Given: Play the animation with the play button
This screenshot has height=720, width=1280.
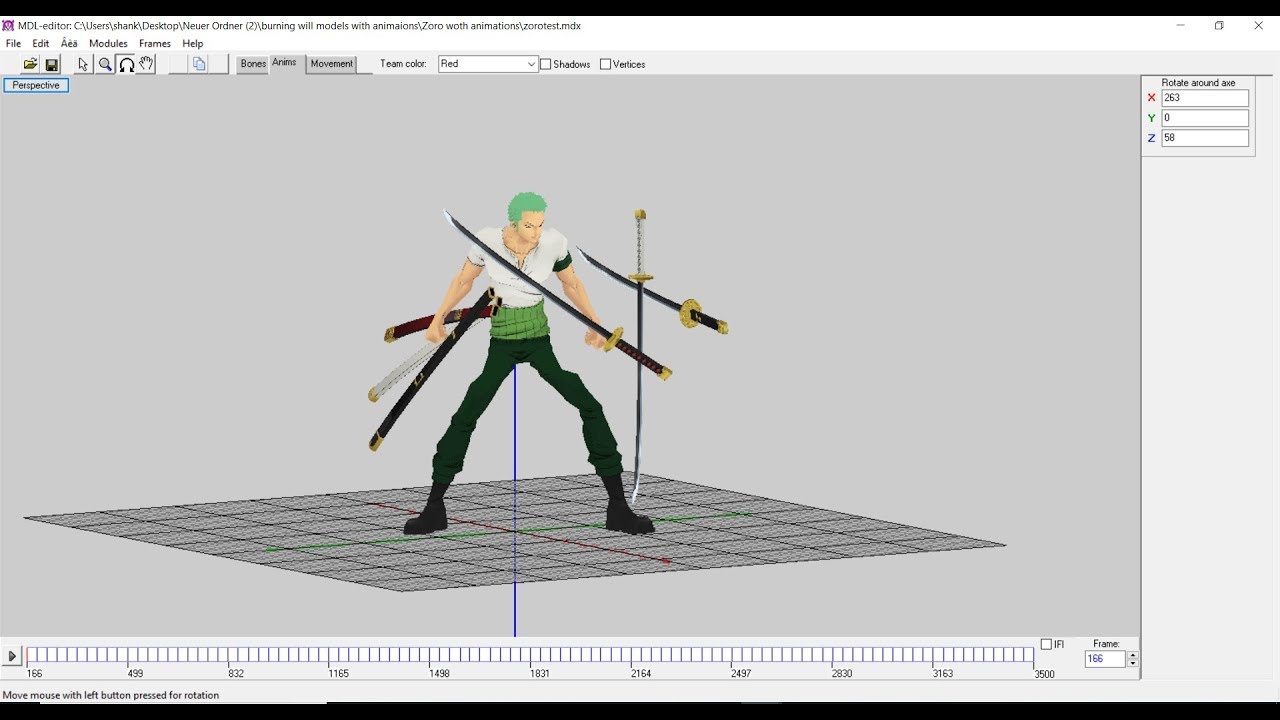Looking at the screenshot, I should [x=12, y=657].
